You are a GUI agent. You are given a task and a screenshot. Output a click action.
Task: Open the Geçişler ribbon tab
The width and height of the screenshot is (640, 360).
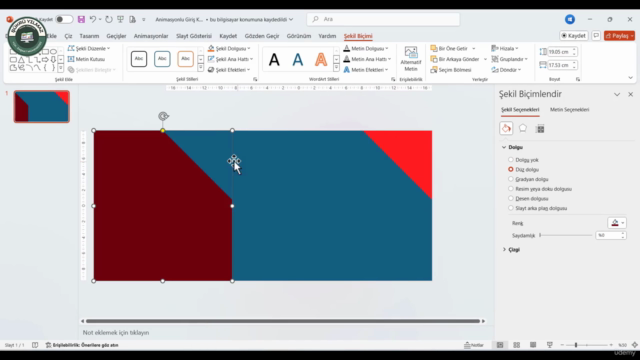(x=116, y=36)
